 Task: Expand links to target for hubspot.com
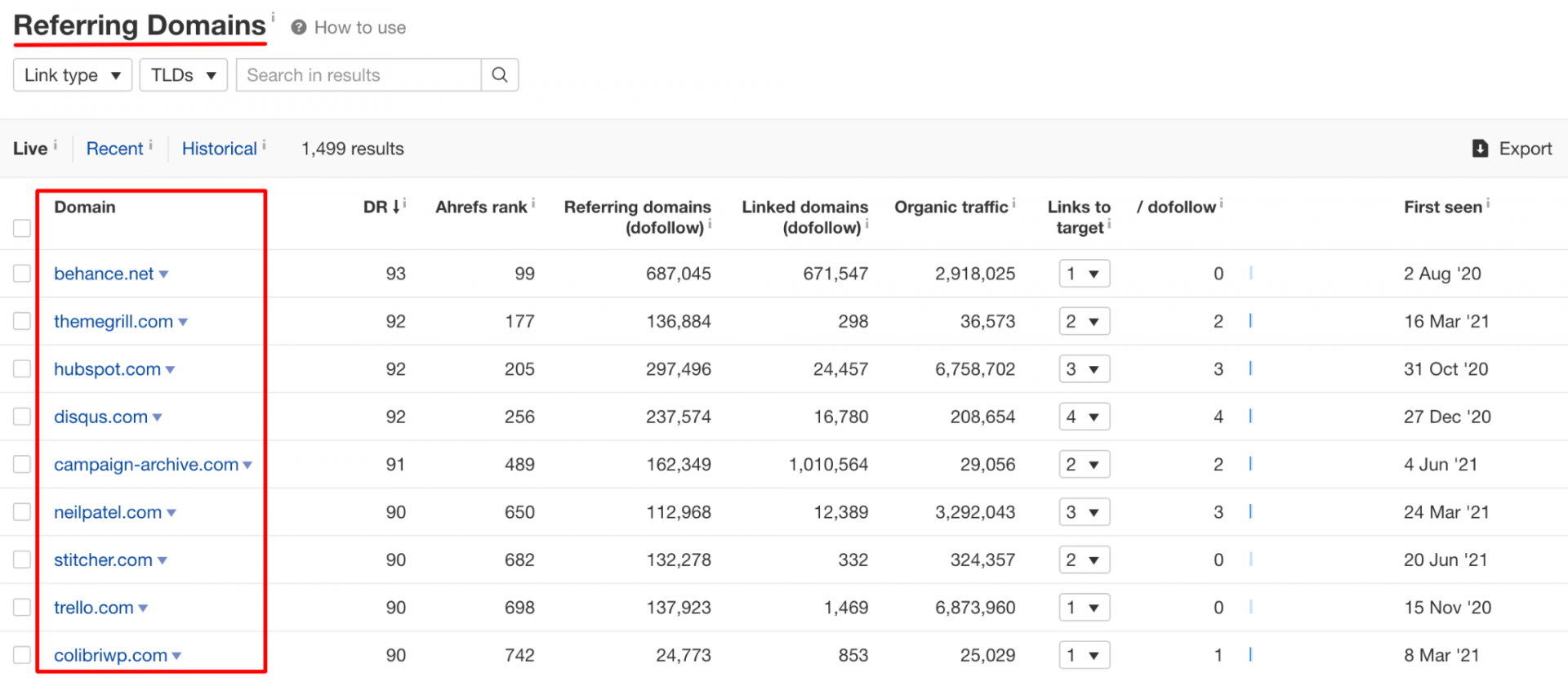point(1085,368)
